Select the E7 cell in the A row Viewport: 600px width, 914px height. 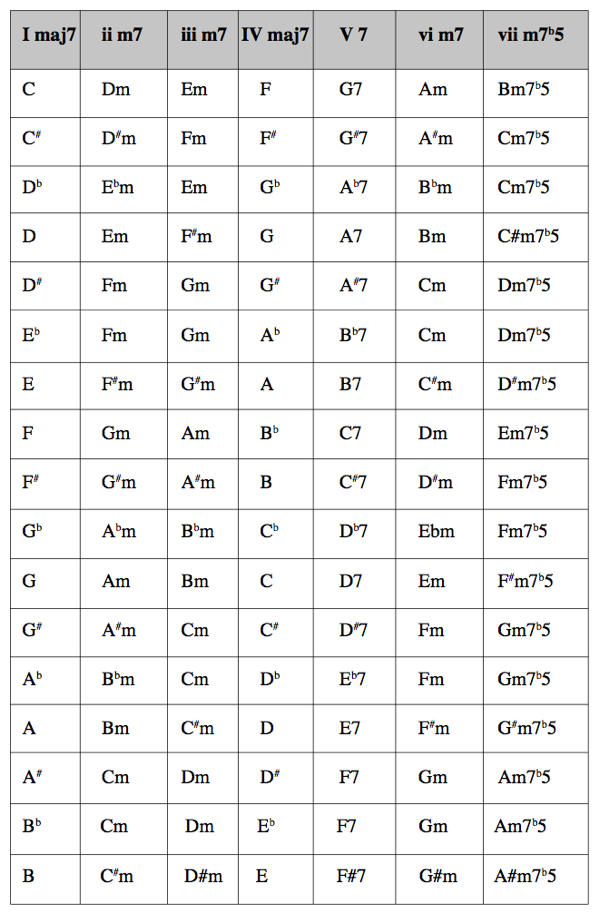click(355, 728)
